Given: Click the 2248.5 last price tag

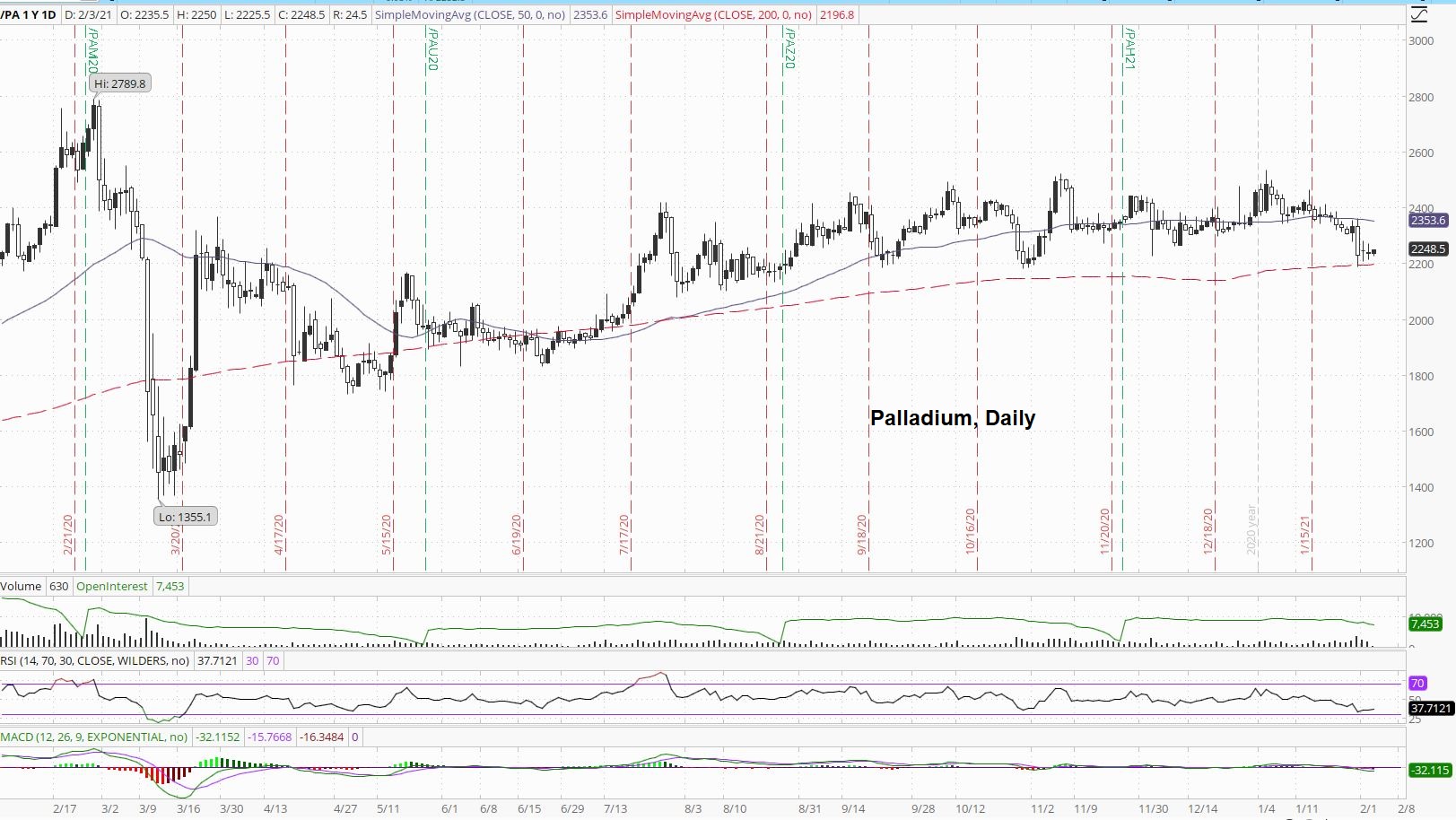Looking at the screenshot, I should (1427, 249).
